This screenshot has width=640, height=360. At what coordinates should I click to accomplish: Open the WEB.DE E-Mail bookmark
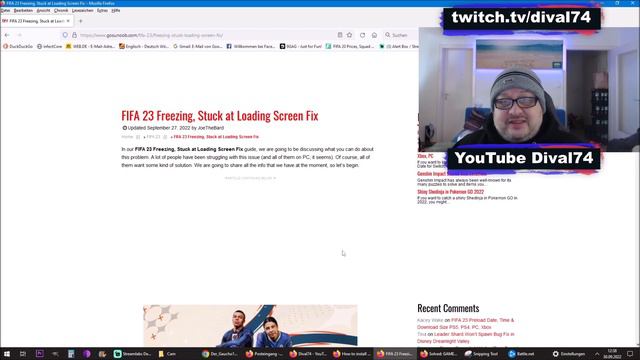coord(90,47)
